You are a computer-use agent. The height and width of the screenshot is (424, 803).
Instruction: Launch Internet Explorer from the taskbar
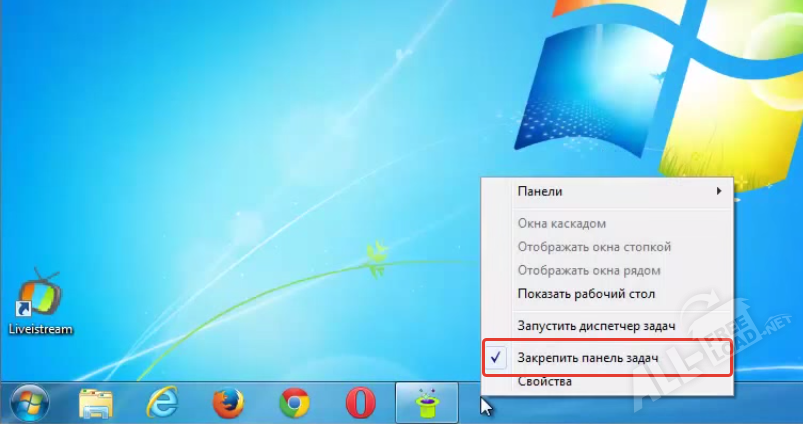coord(162,403)
